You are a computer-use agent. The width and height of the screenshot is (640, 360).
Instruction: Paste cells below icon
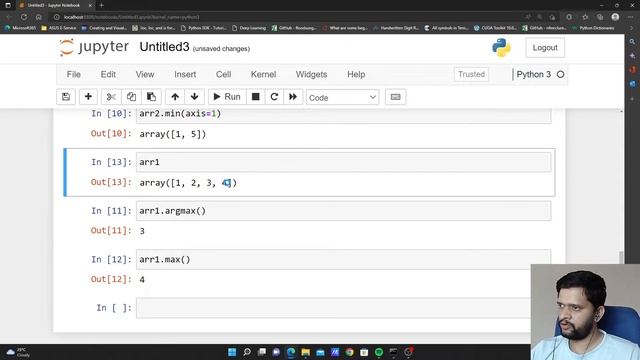(x=151, y=97)
